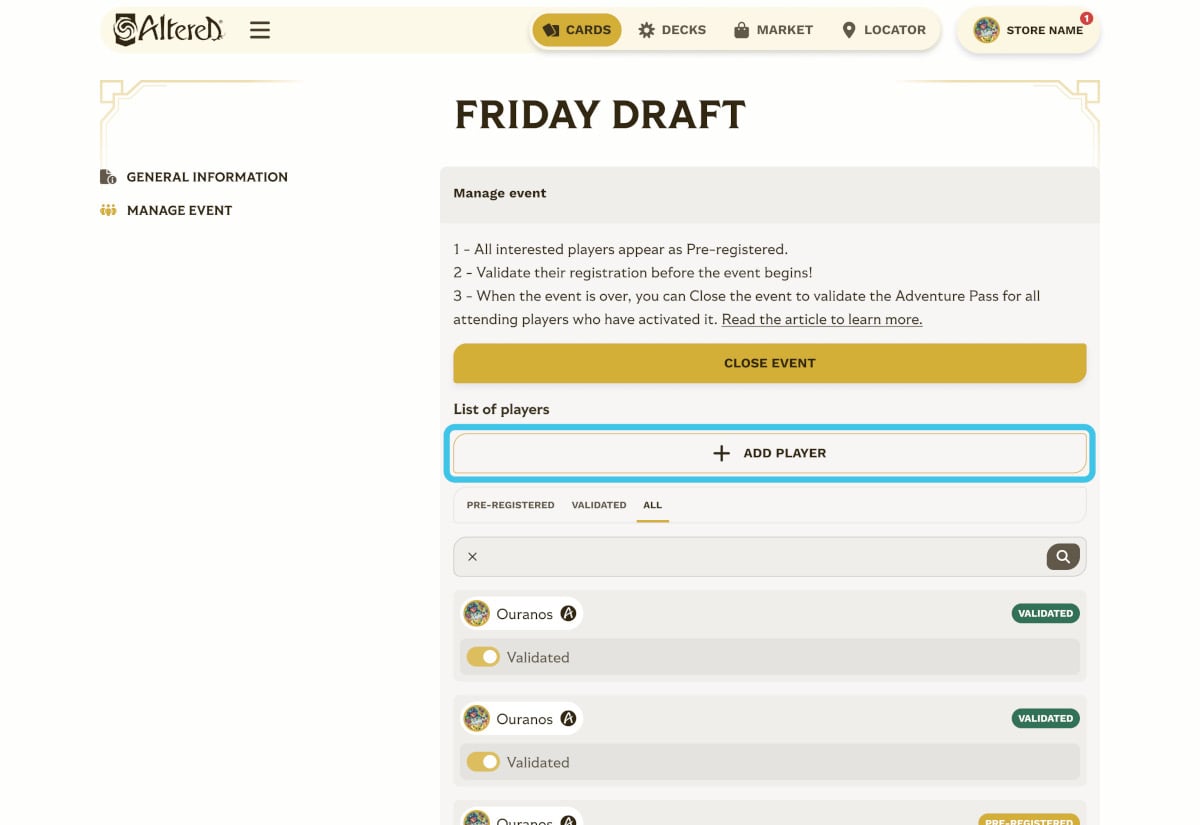This screenshot has height=825, width=1200.
Task: Open the Decks page
Action: point(672,30)
